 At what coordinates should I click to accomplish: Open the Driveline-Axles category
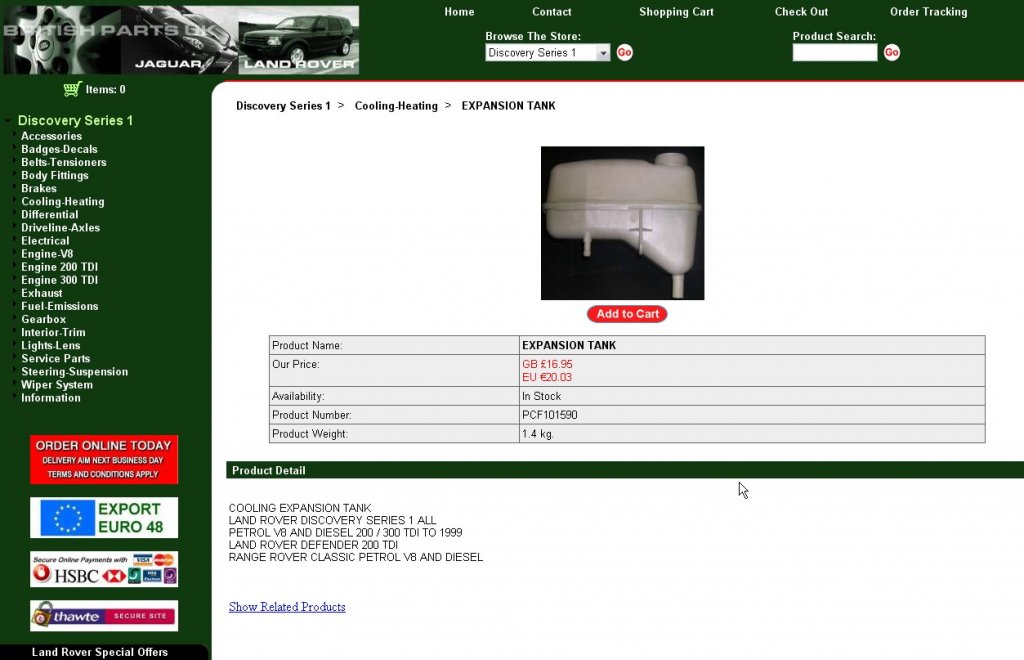60,227
